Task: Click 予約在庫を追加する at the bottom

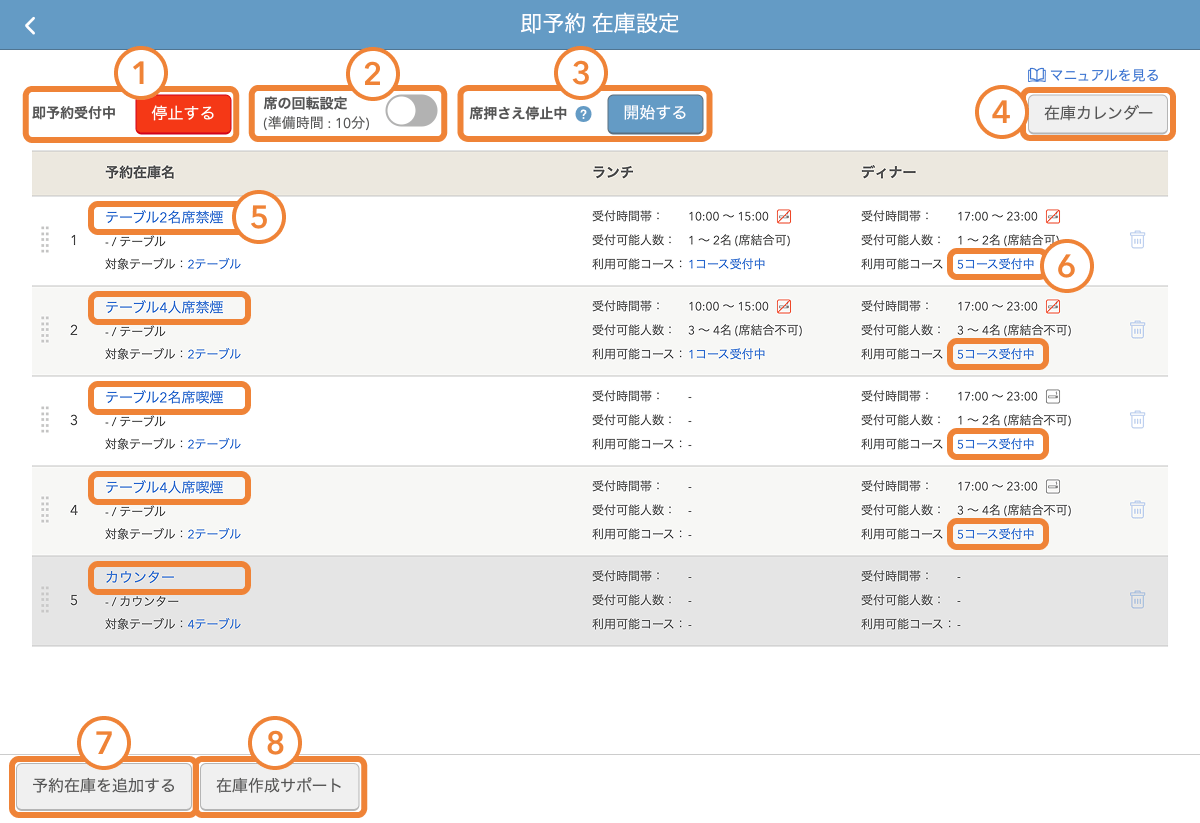Action: click(104, 785)
